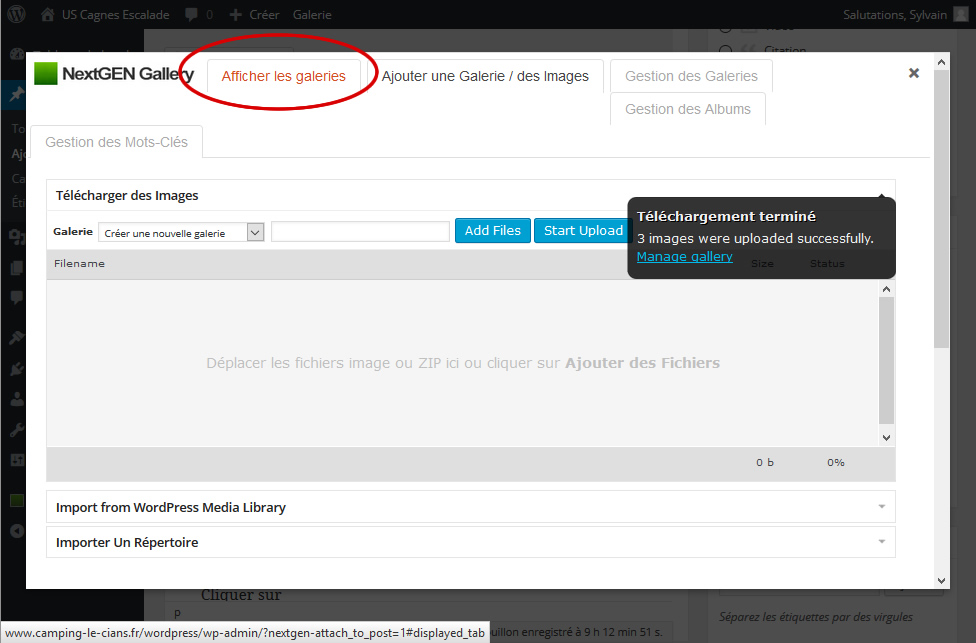Click the Status column header
This screenshot has width=976, height=643.
tap(827, 263)
